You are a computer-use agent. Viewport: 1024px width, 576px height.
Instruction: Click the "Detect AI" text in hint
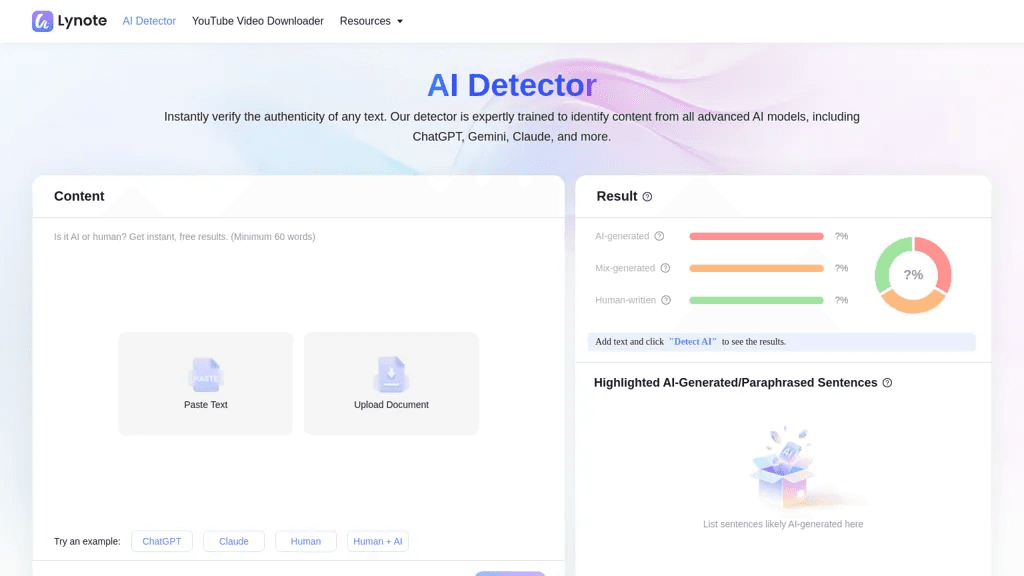point(692,342)
